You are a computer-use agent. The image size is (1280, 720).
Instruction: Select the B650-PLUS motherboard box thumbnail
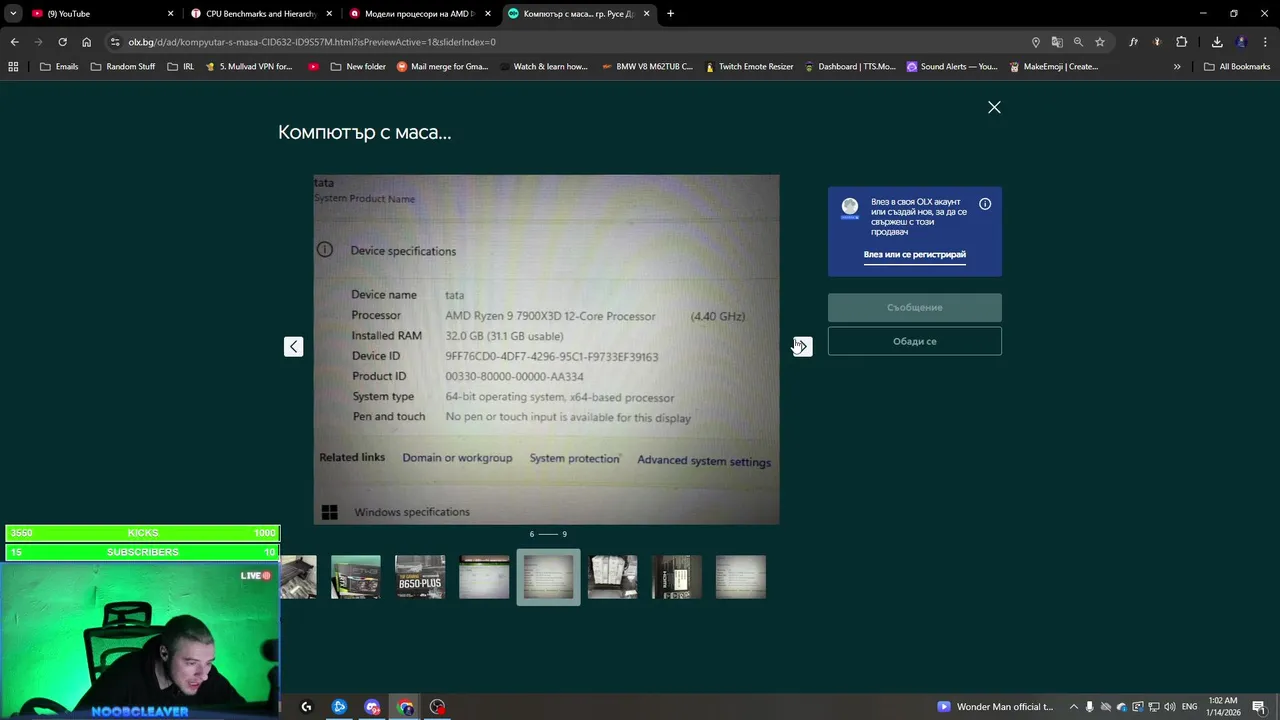[x=420, y=577]
